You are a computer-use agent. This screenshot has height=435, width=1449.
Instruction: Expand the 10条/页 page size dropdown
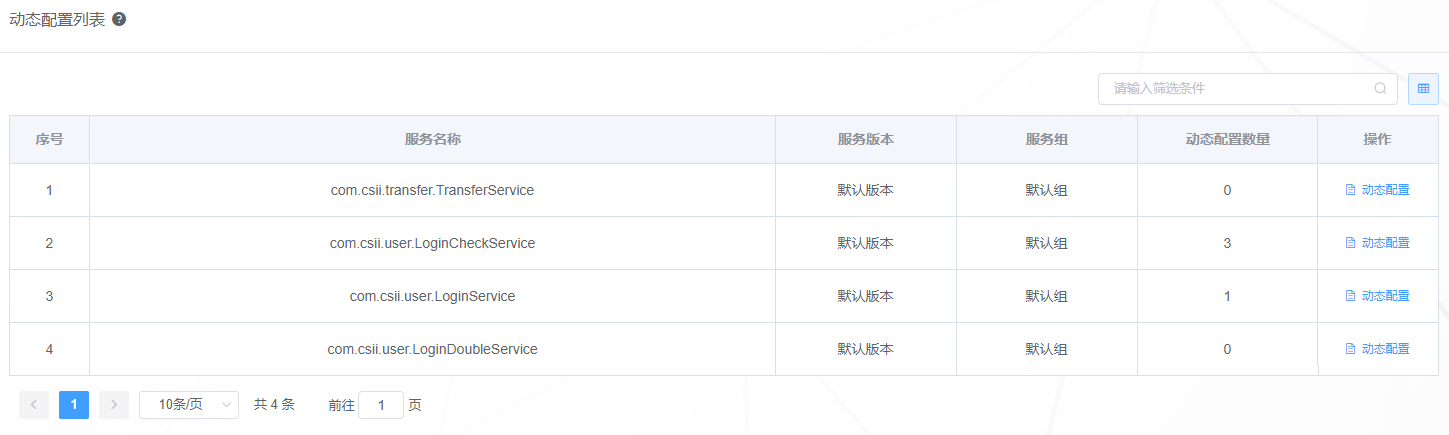pyautogui.click(x=189, y=405)
